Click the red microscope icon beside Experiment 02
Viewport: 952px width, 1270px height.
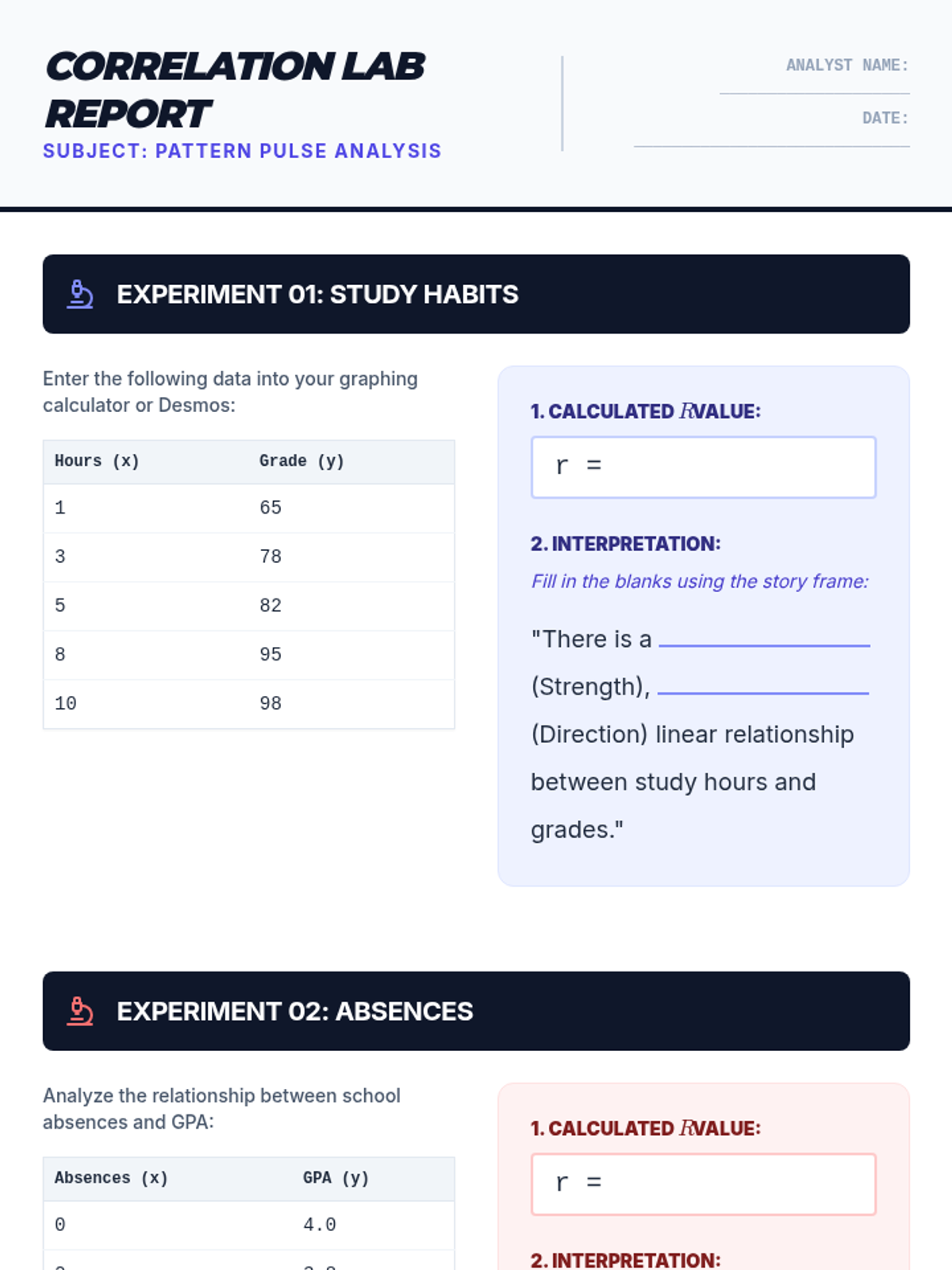click(x=79, y=1011)
